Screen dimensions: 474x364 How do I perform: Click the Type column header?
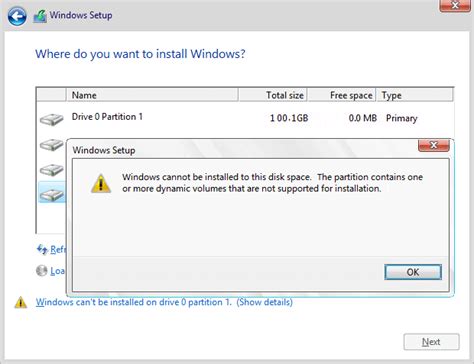coord(415,95)
